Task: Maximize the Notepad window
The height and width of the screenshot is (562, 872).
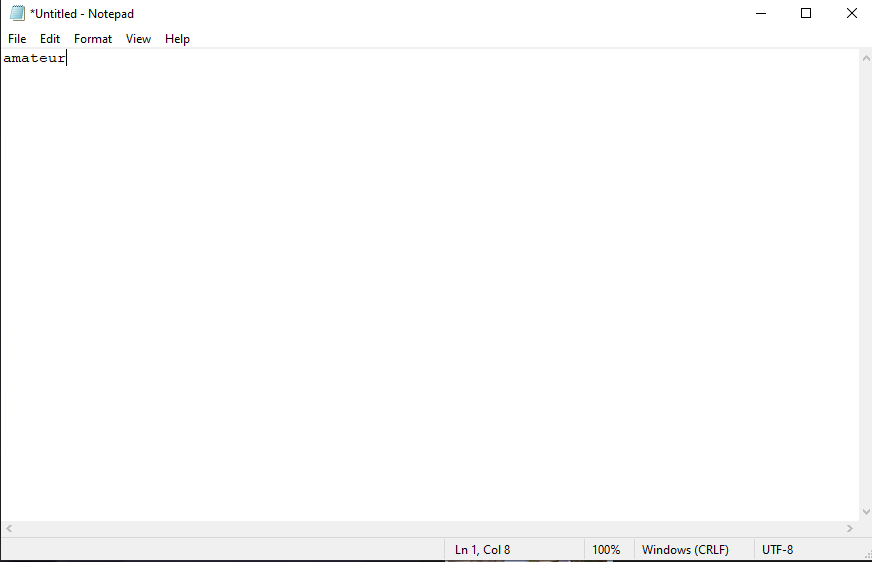Action: click(806, 14)
